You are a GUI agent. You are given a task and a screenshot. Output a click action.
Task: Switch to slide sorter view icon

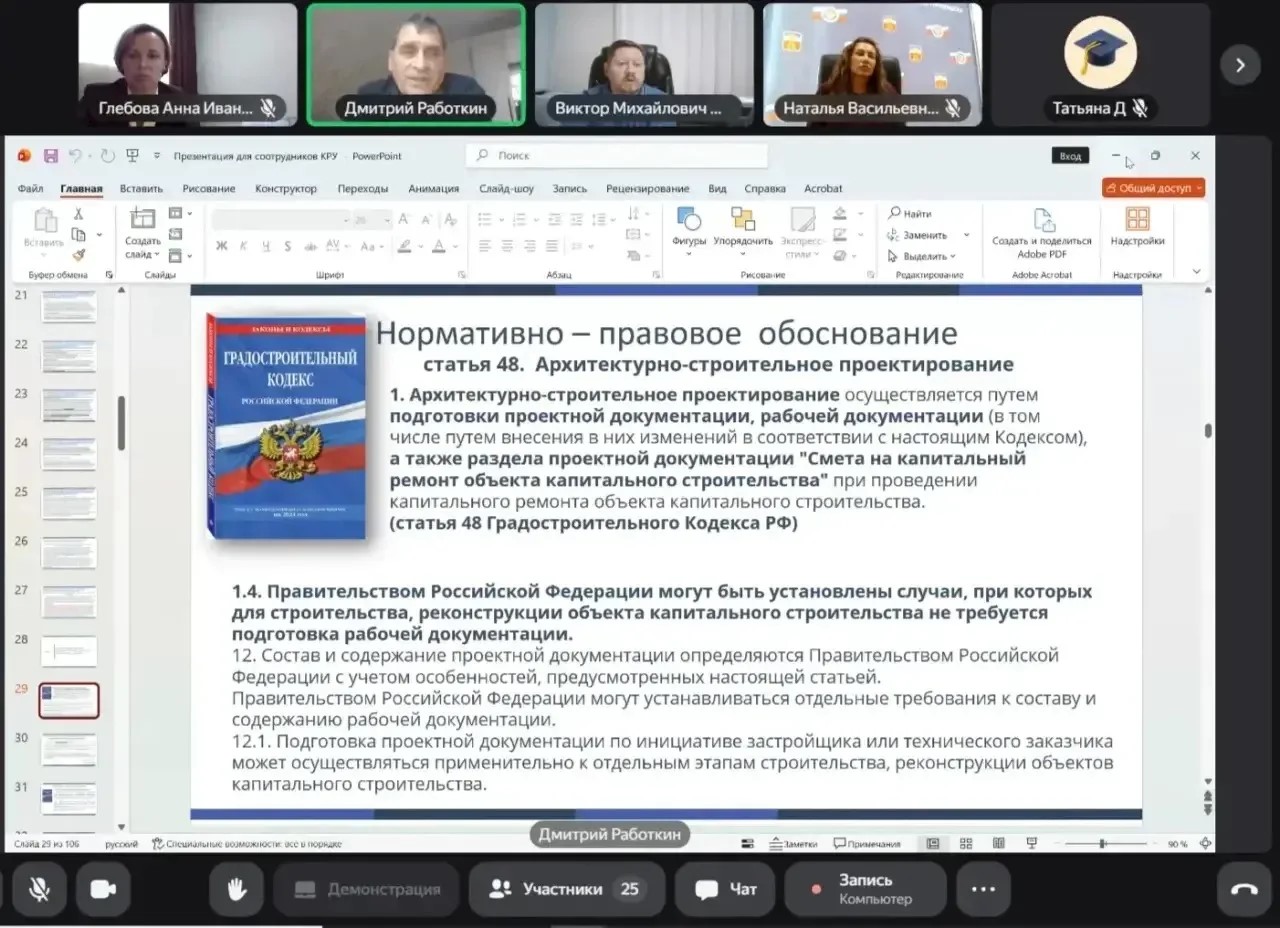coord(966,844)
